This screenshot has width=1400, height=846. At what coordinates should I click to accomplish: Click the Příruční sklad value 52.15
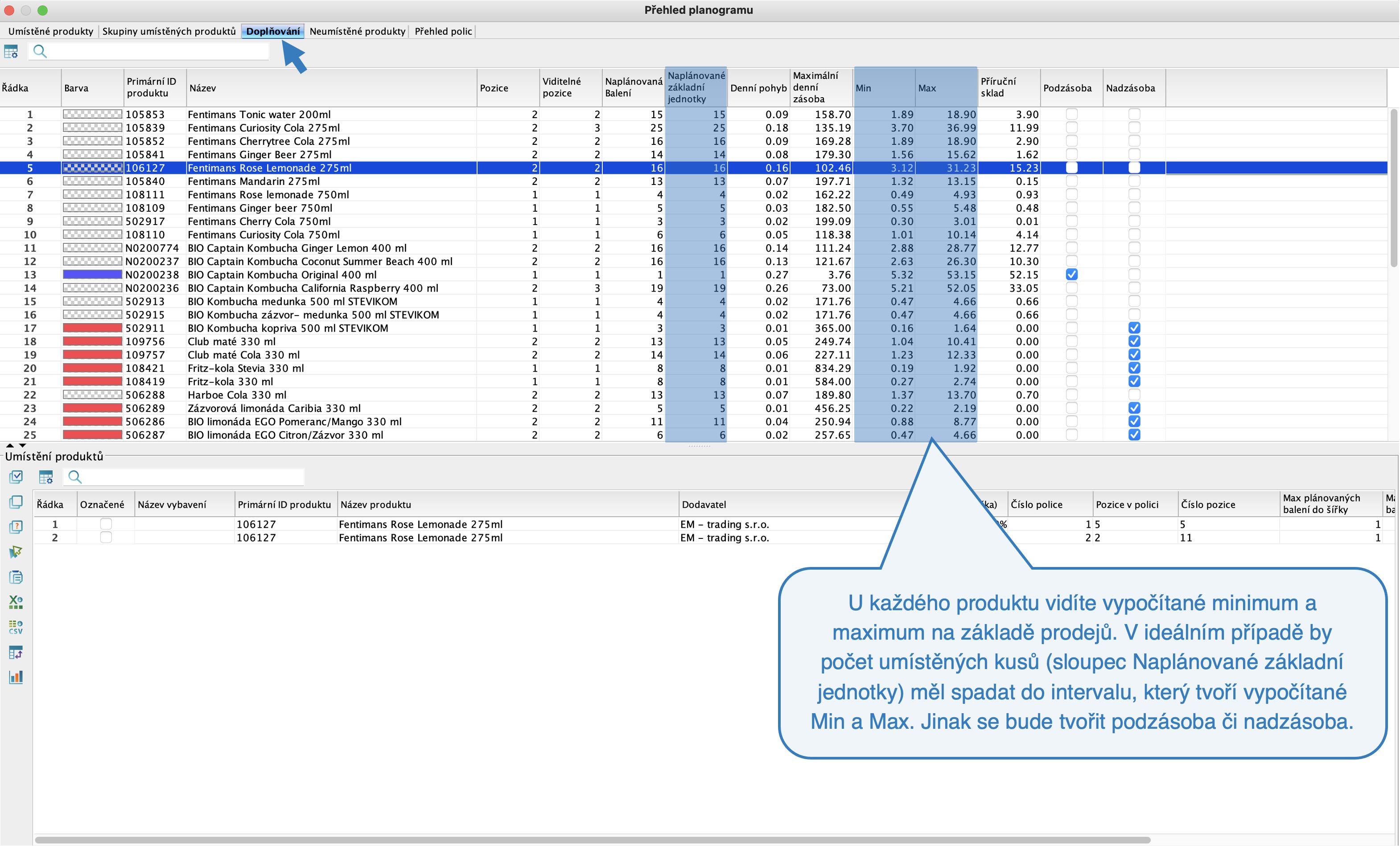1024,275
